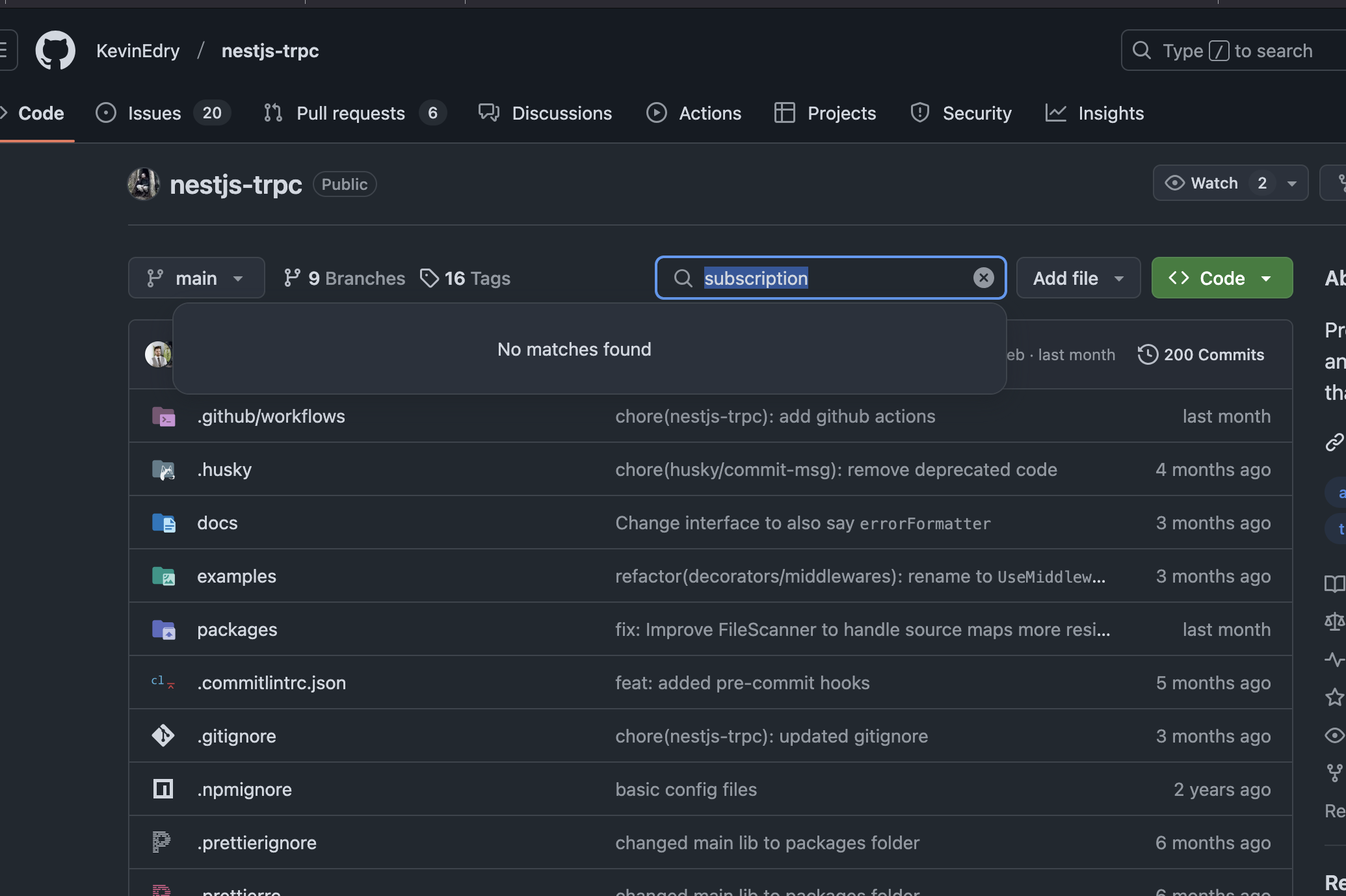1346x896 pixels.
Task: Open the main branch selector dropdown
Action: [196, 278]
